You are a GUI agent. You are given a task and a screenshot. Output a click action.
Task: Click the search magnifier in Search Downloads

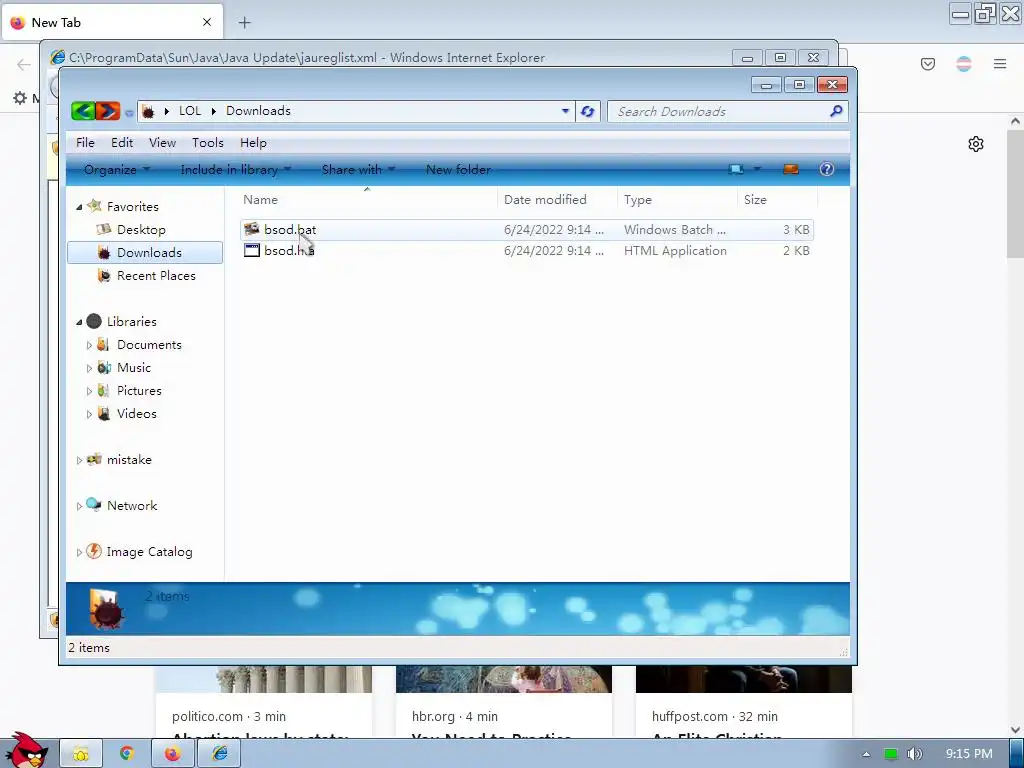pos(835,112)
